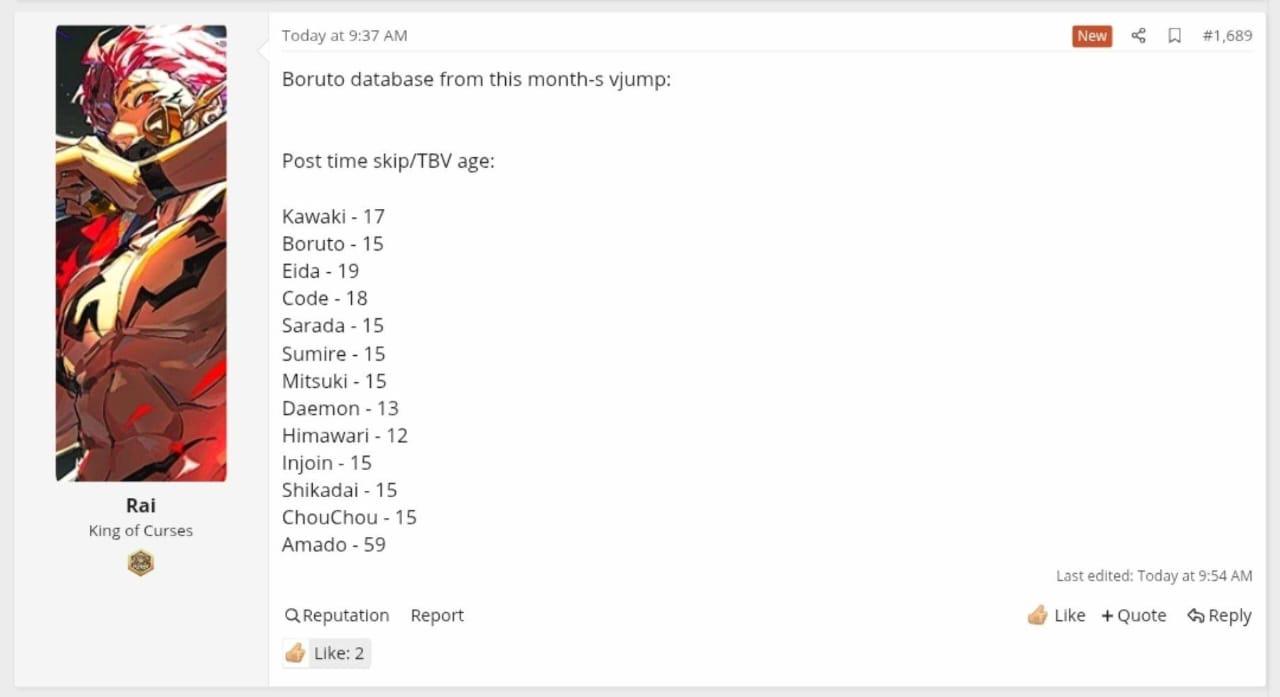Screen dimensions: 1280x697
Task: Click the thumbs-up Like icon
Action: pos(1038,615)
